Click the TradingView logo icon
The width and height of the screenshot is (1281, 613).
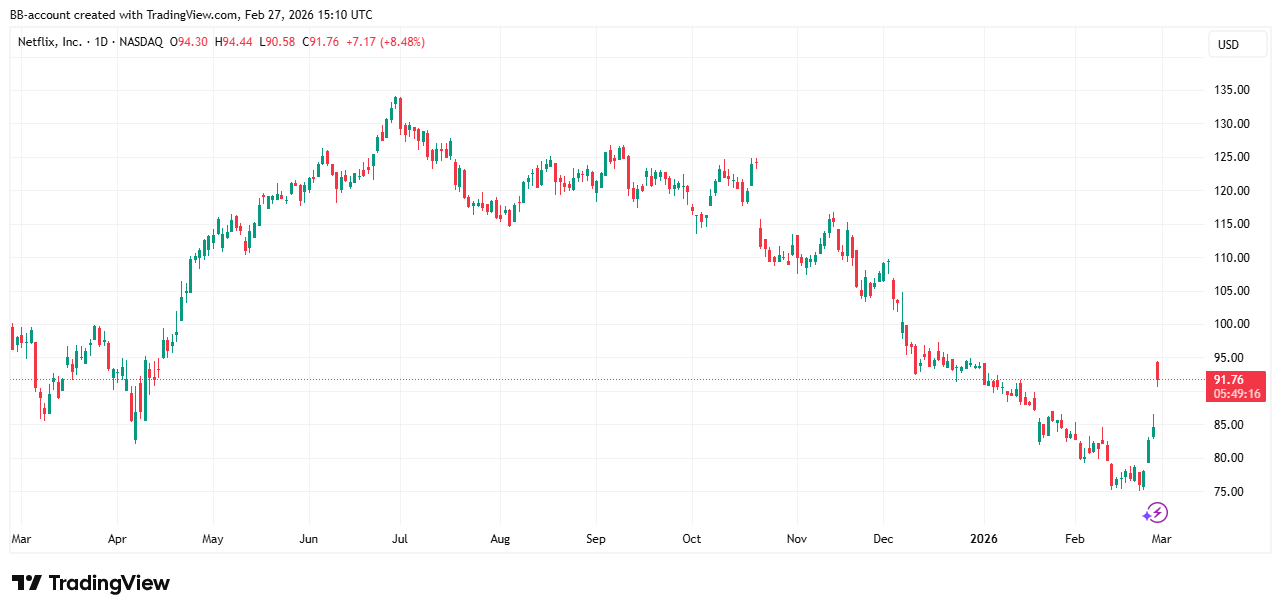click(x=27, y=583)
